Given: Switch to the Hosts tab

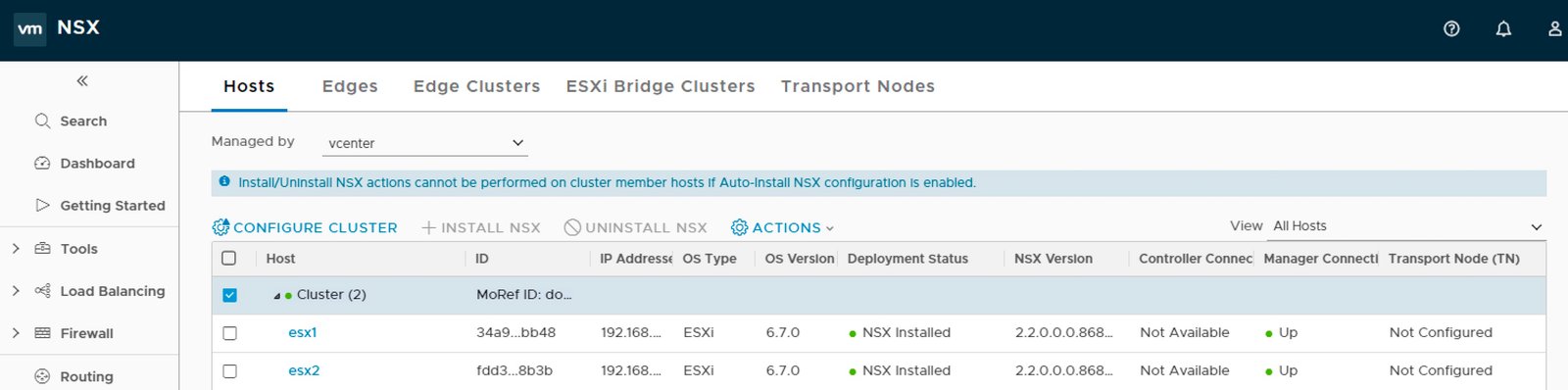Looking at the screenshot, I should click(249, 86).
